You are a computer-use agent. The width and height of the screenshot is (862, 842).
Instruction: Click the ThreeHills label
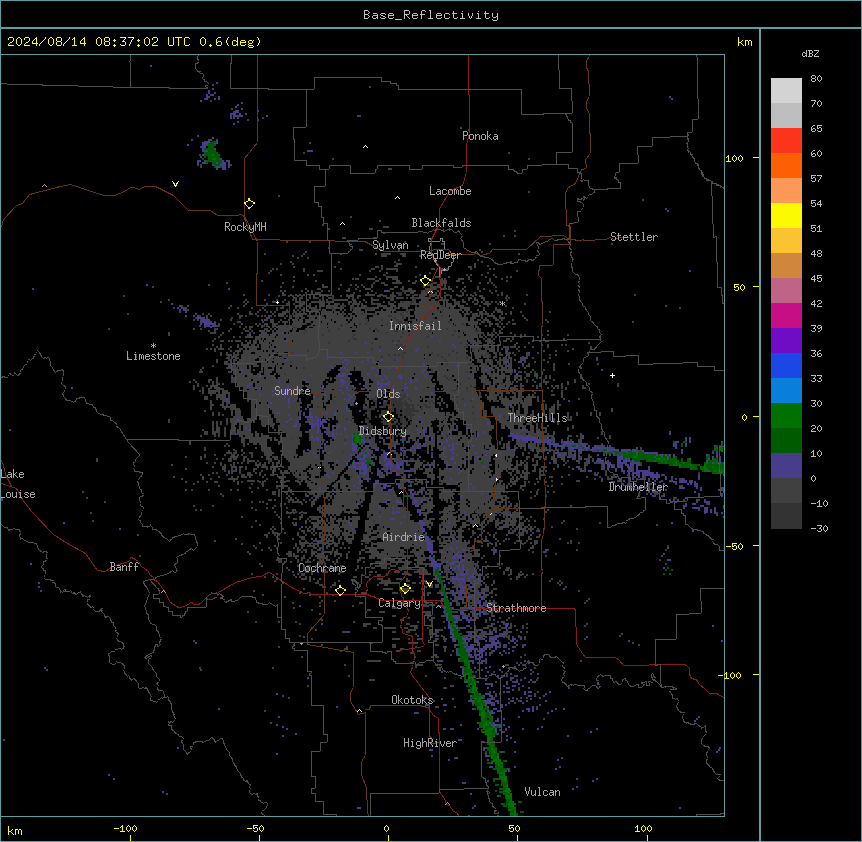pyautogui.click(x=537, y=418)
